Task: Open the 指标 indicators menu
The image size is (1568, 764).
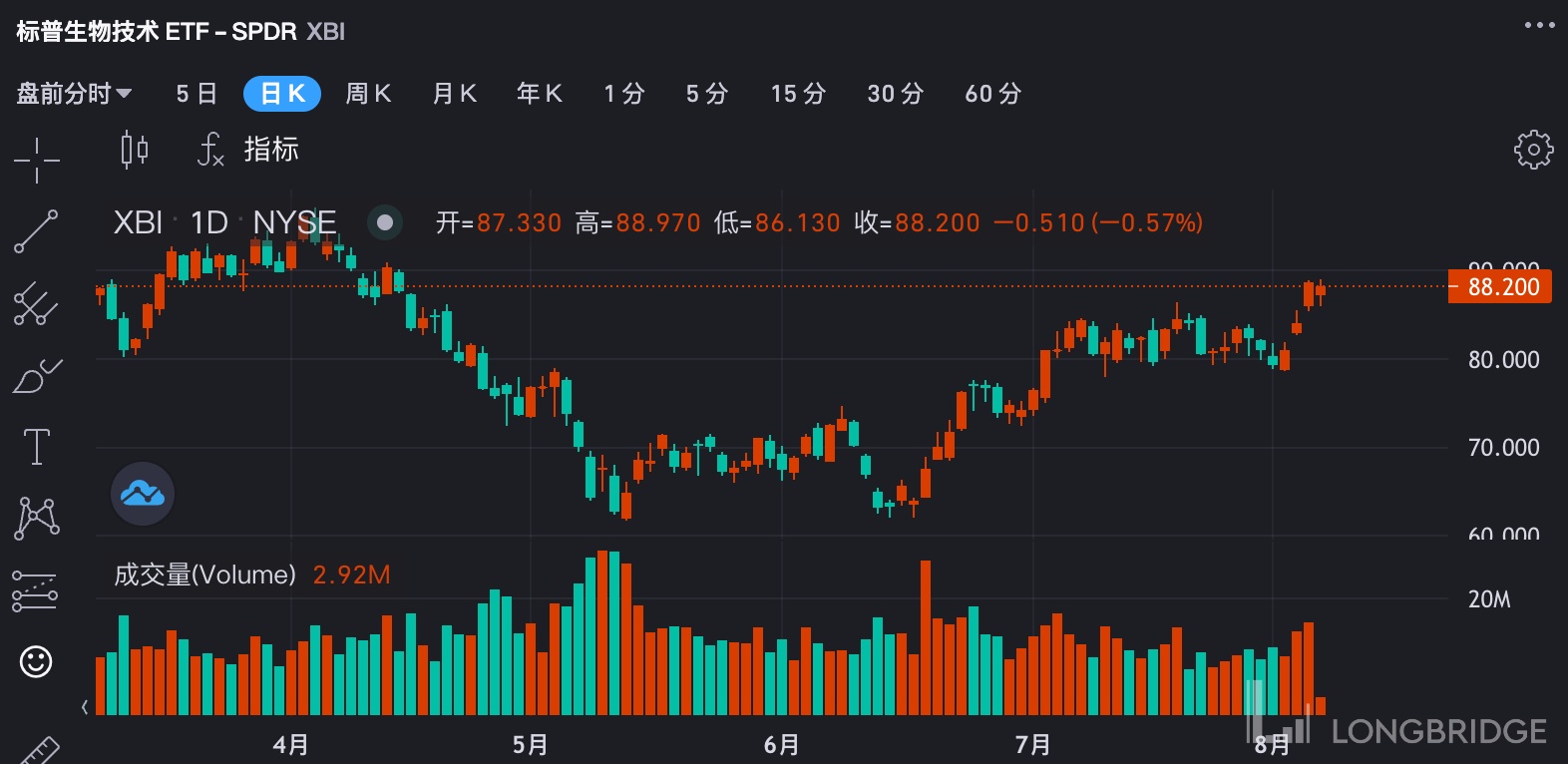Action: (x=249, y=150)
